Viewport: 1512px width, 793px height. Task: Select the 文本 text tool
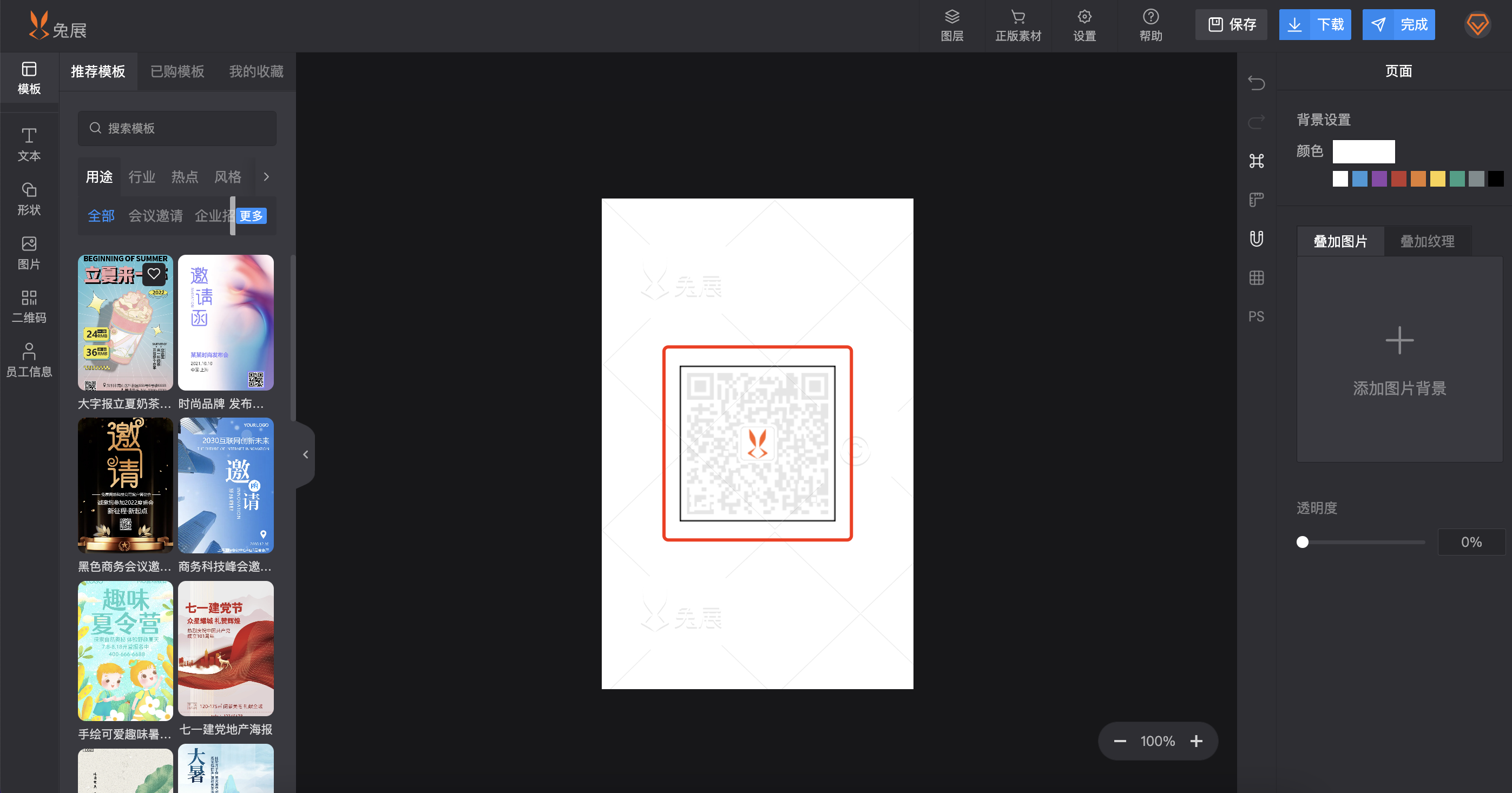coord(29,144)
